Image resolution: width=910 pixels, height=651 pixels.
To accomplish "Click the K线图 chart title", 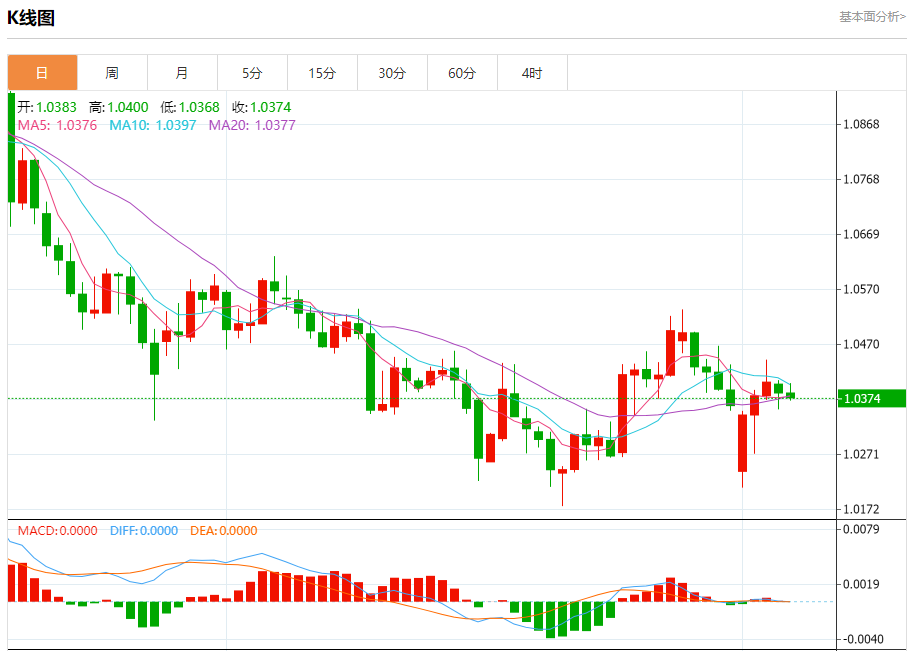I will click(x=31, y=18).
